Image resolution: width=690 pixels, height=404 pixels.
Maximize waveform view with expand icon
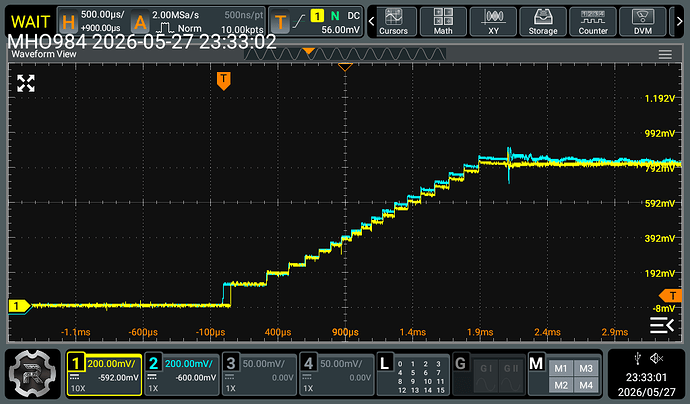coord(26,83)
